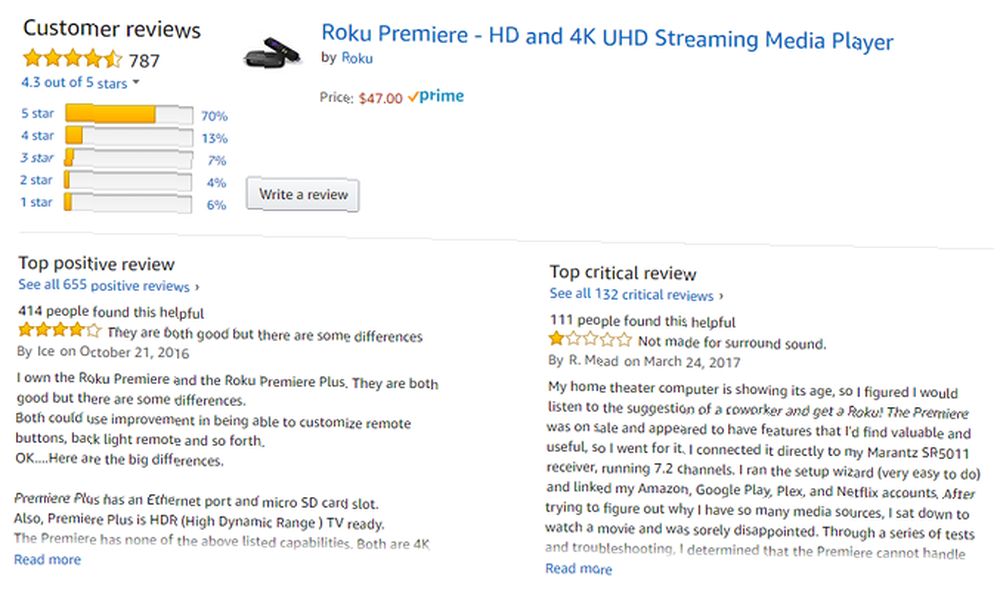Click the one-star rating on critical review

click(x=590, y=340)
